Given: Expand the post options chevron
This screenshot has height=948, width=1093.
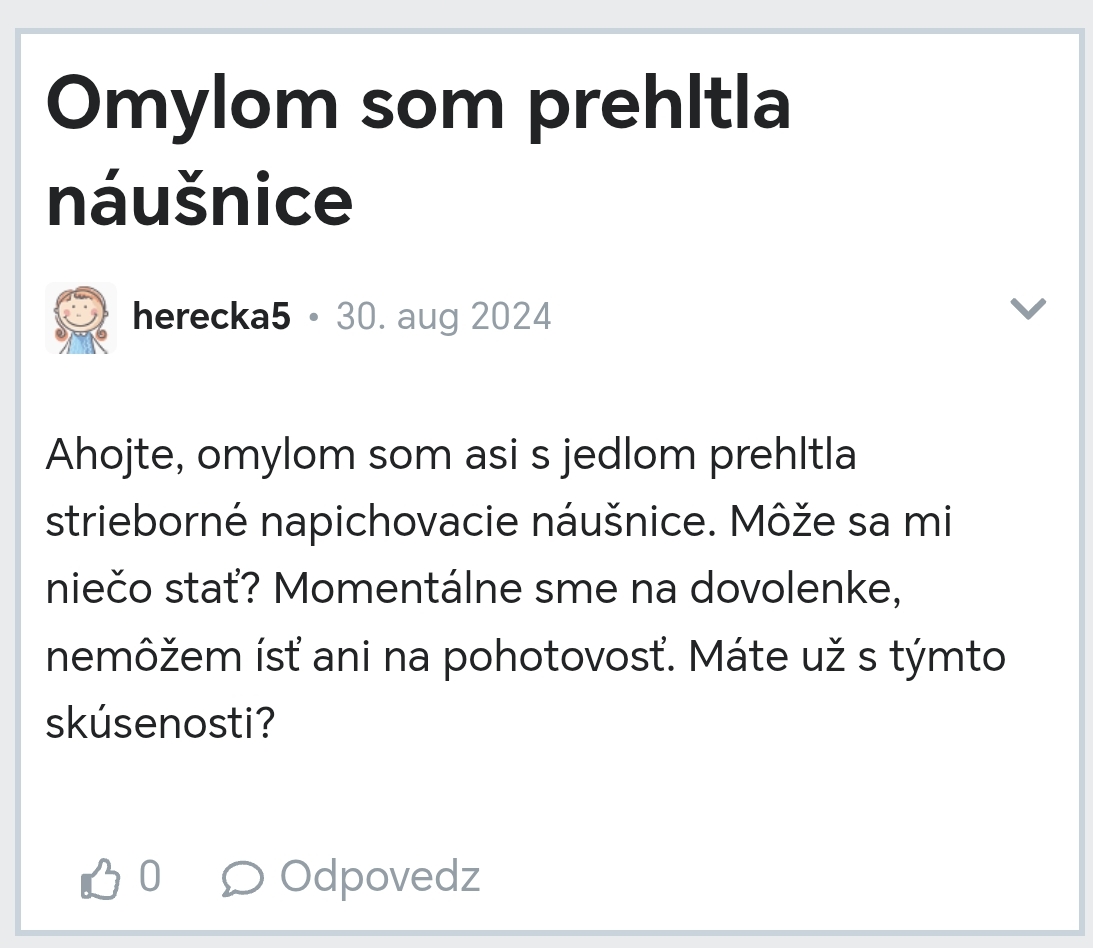Looking at the screenshot, I should [x=1028, y=309].
